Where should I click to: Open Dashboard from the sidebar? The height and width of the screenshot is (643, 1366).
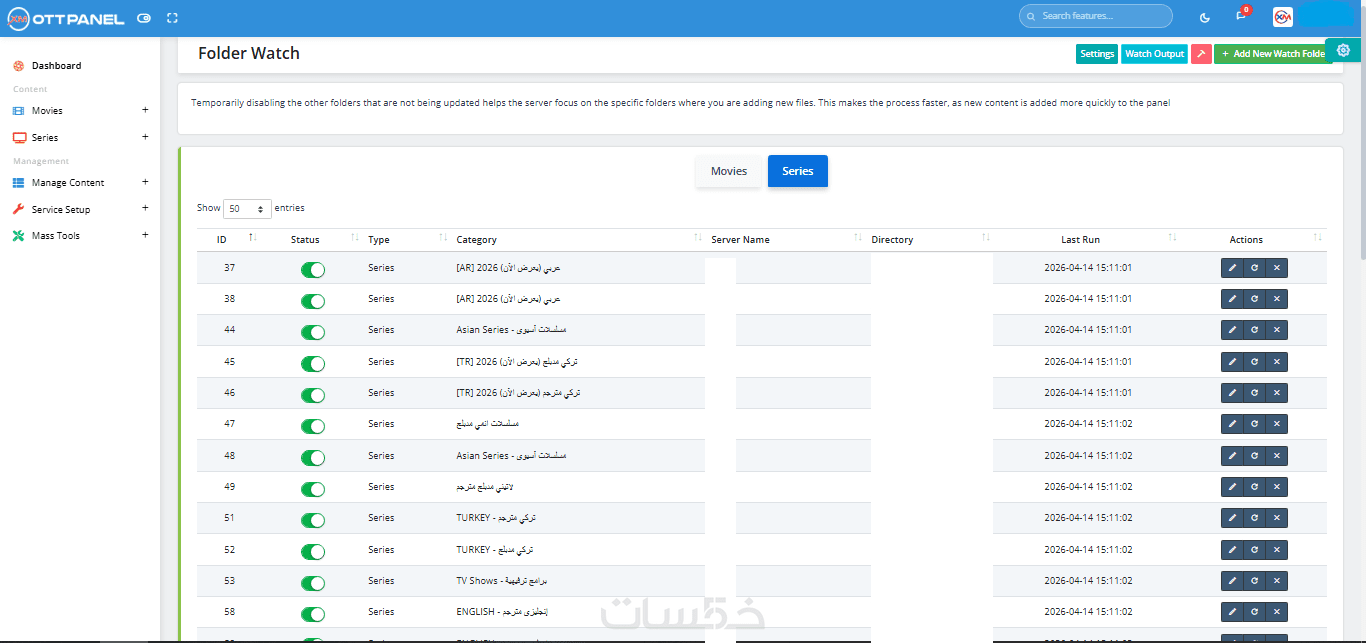pos(57,66)
